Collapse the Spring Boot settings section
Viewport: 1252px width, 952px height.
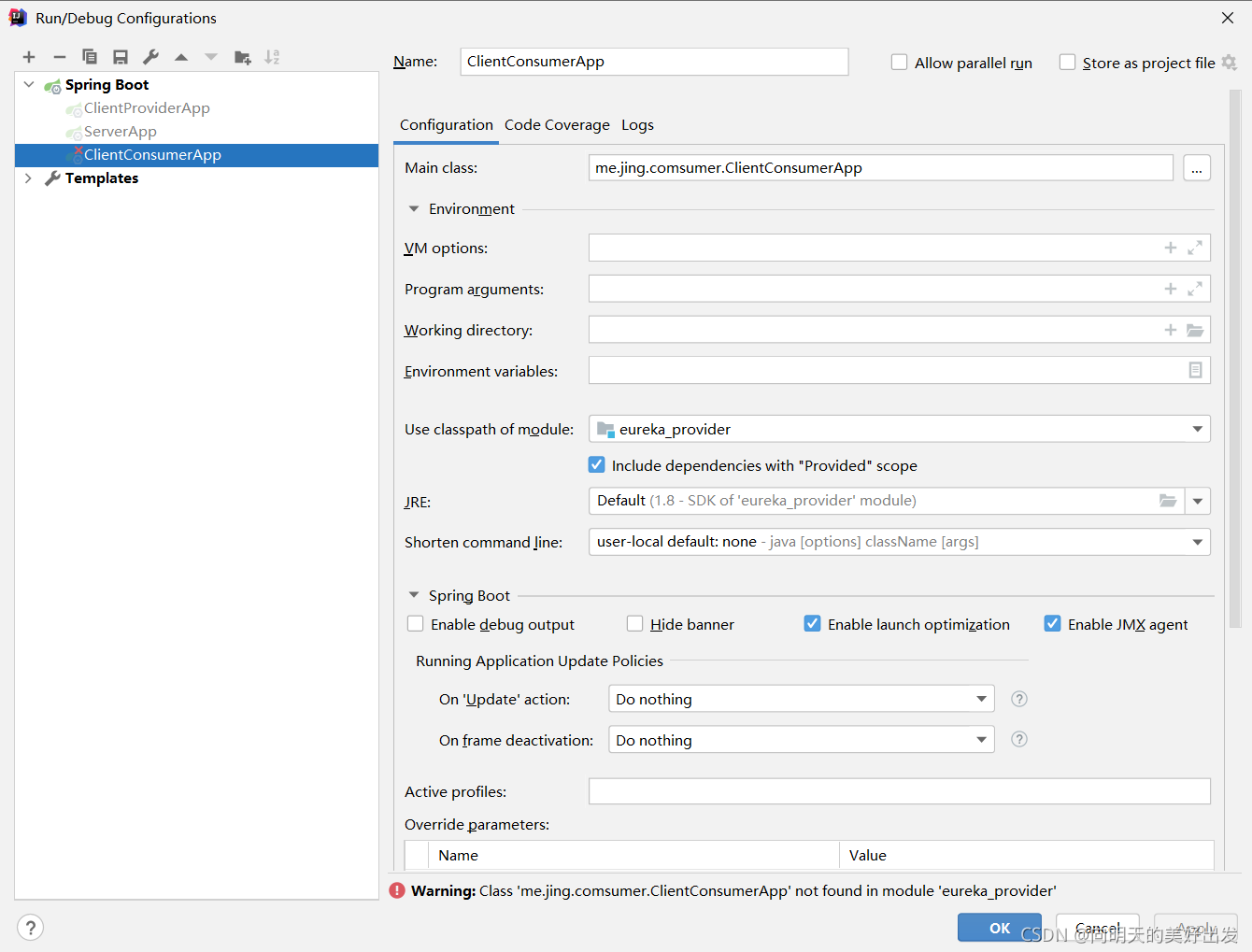(413, 595)
